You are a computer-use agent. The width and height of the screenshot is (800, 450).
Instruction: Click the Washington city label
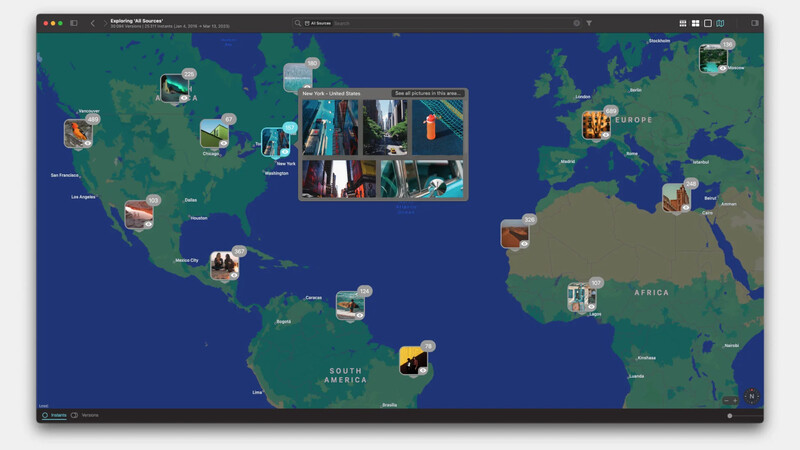pos(277,173)
